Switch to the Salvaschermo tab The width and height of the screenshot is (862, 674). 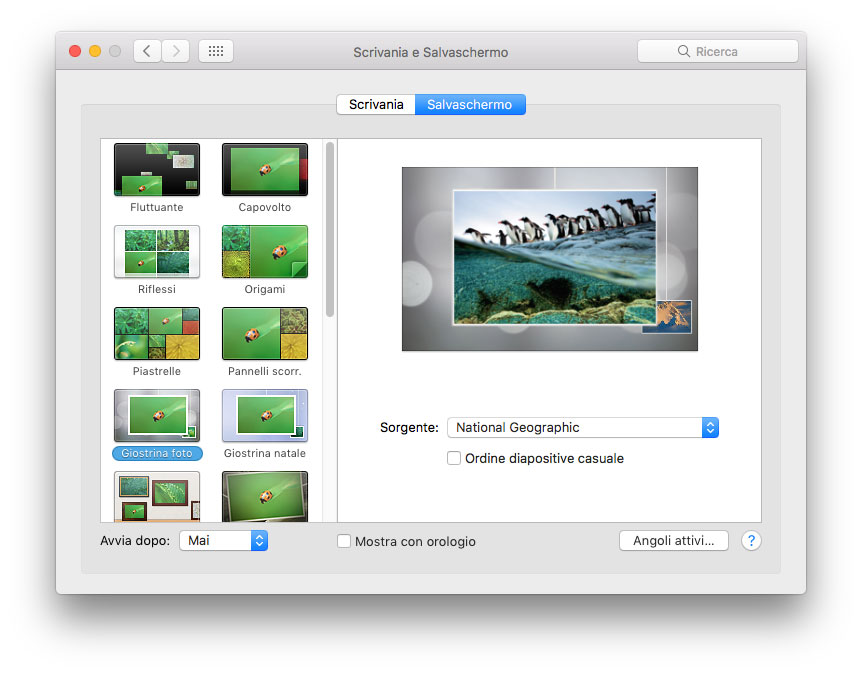[x=470, y=104]
